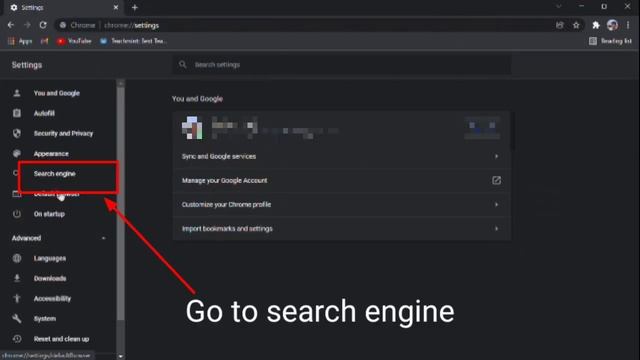The height and width of the screenshot is (360, 640).
Task: Click the Appearance palette icon
Action: pos(17,153)
